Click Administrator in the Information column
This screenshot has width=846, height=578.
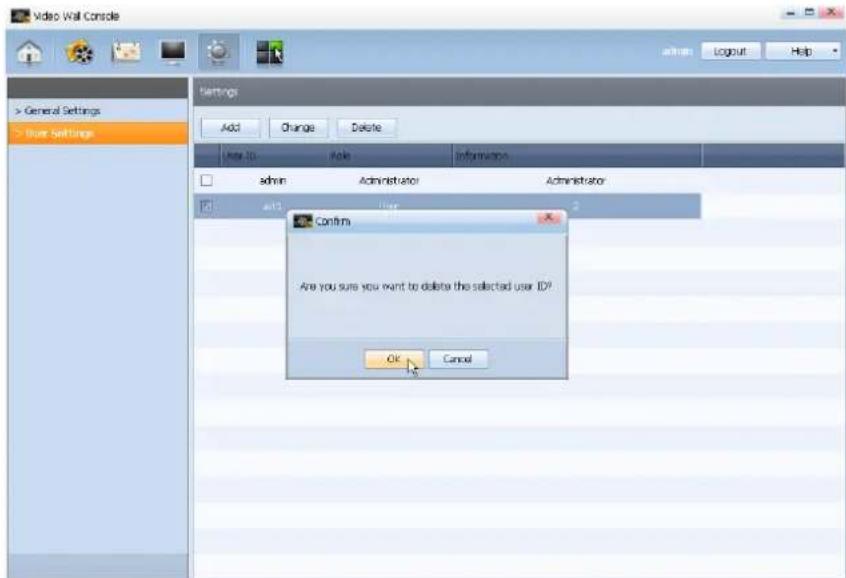[575, 181]
